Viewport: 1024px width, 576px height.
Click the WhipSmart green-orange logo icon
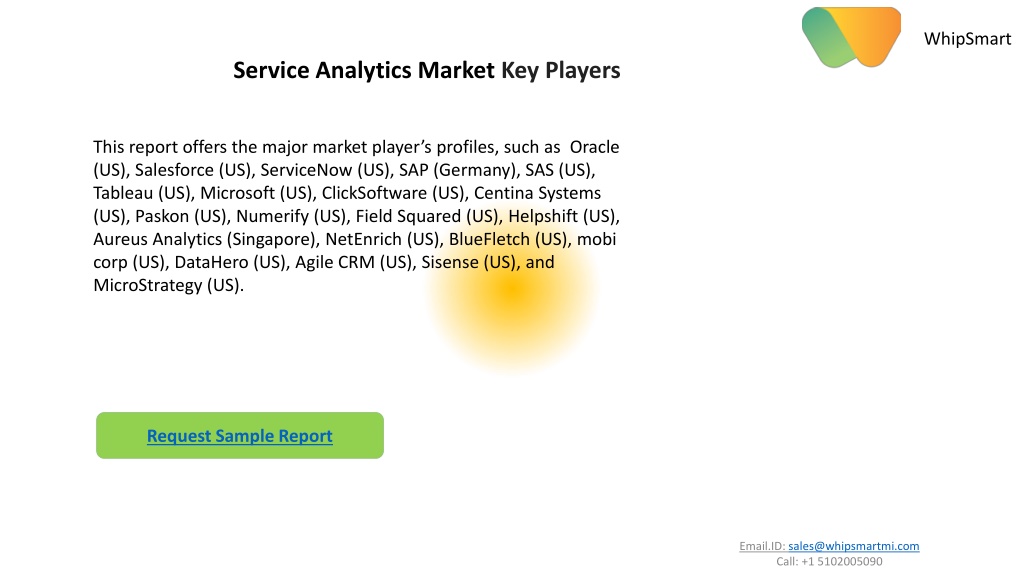click(852, 37)
